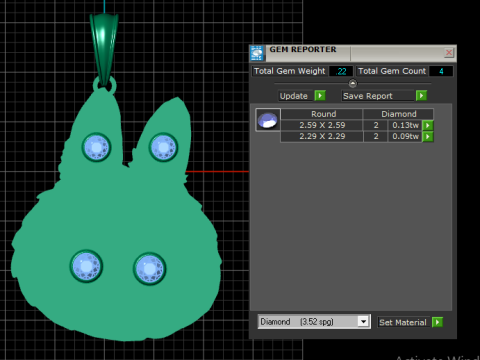480x360 pixels.
Task: Click the green arrow next to Save Report
Action: pos(421,96)
